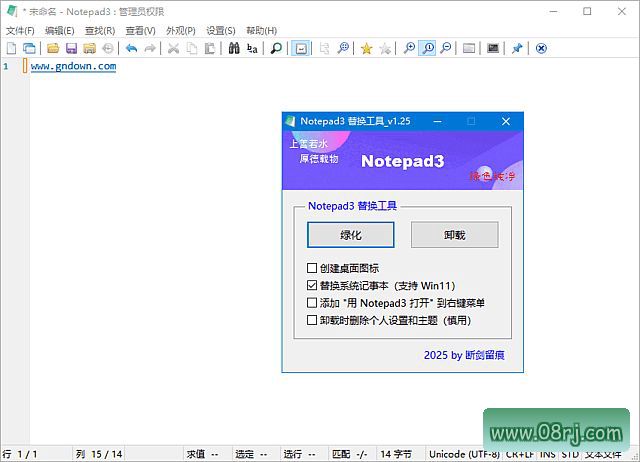
Task: Click the 绿化 button
Action: (351, 235)
